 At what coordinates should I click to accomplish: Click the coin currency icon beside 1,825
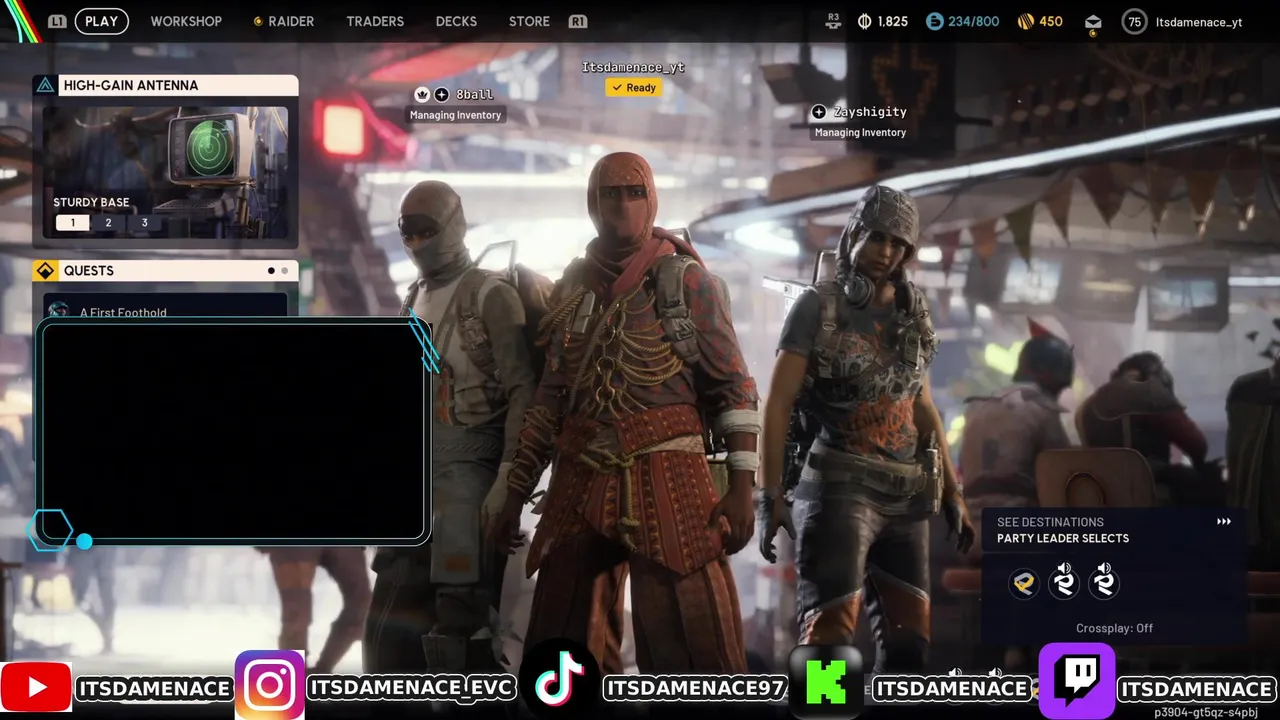click(865, 21)
